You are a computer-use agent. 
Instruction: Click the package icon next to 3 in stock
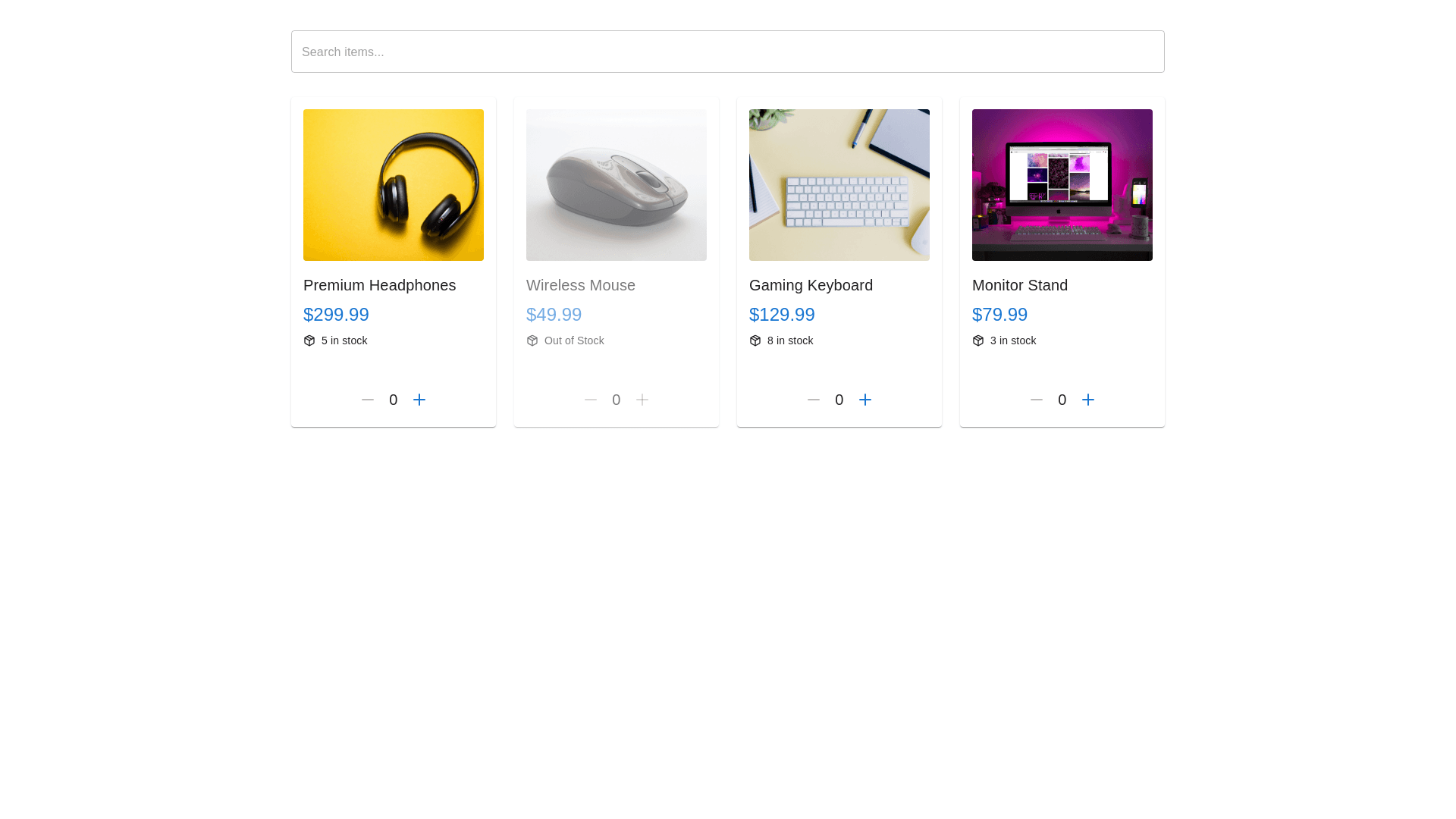pyautogui.click(x=978, y=340)
